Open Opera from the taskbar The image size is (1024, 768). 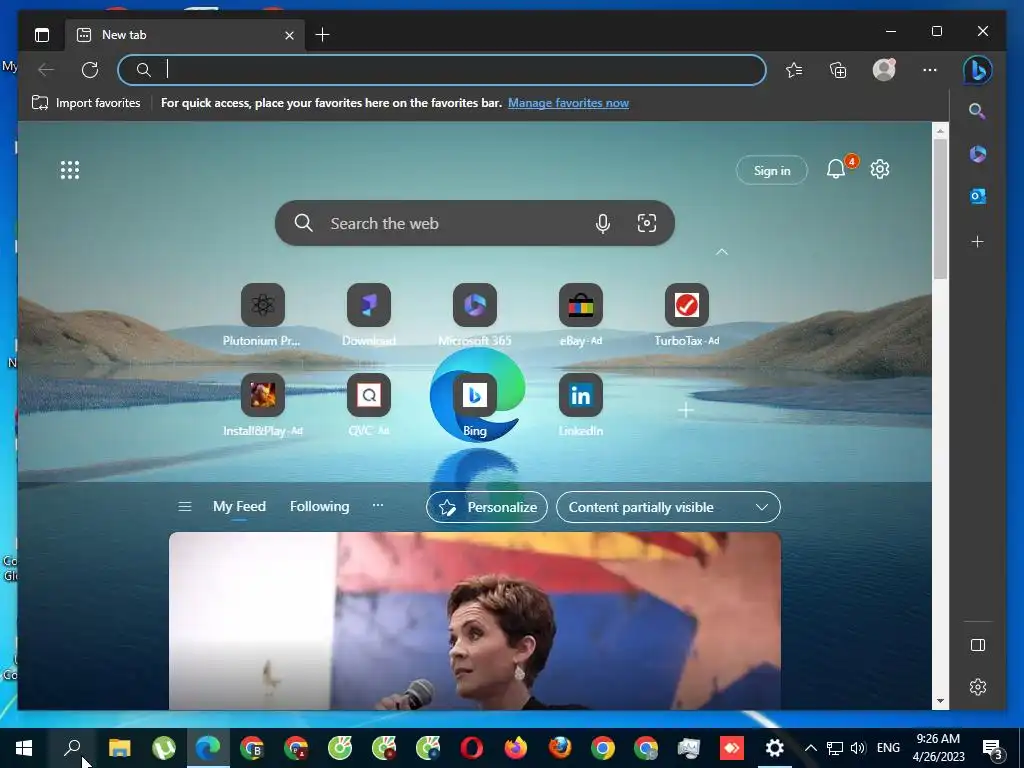pyautogui.click(x=472, y=748)
